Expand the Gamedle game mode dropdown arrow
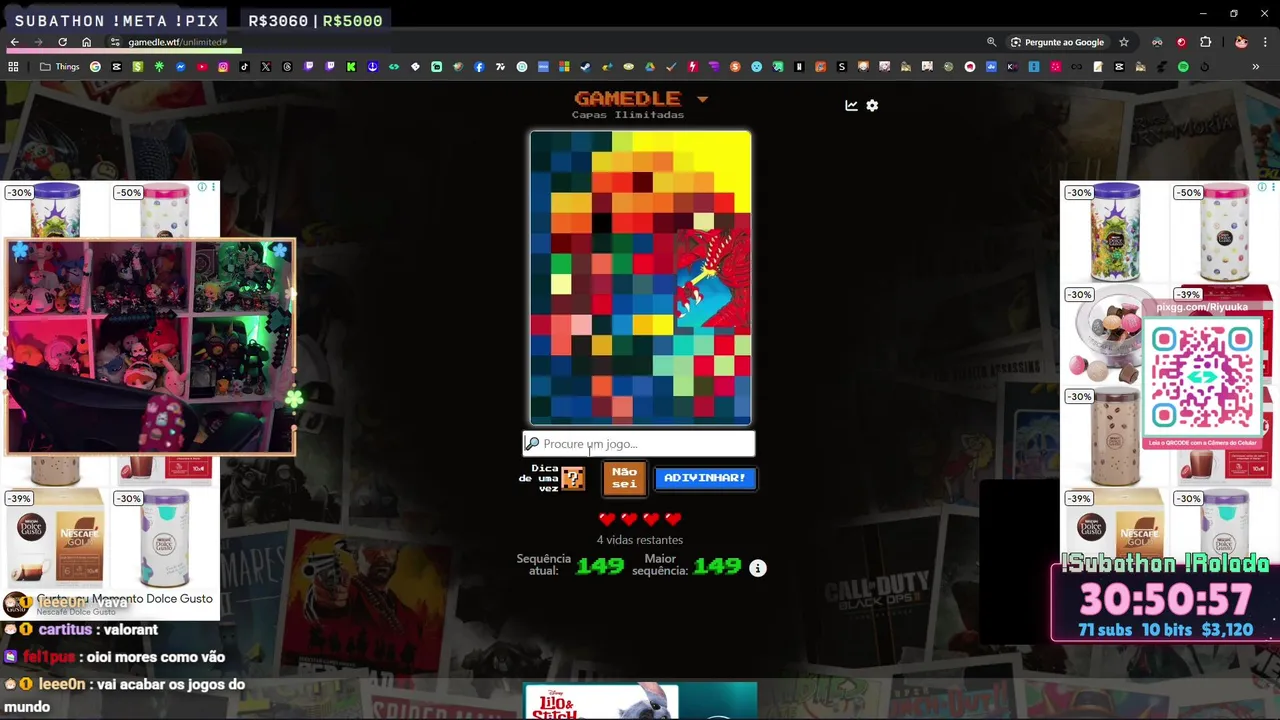Image resolution: width=1280 pixels, height=720 pixels. tap(702, 99)
